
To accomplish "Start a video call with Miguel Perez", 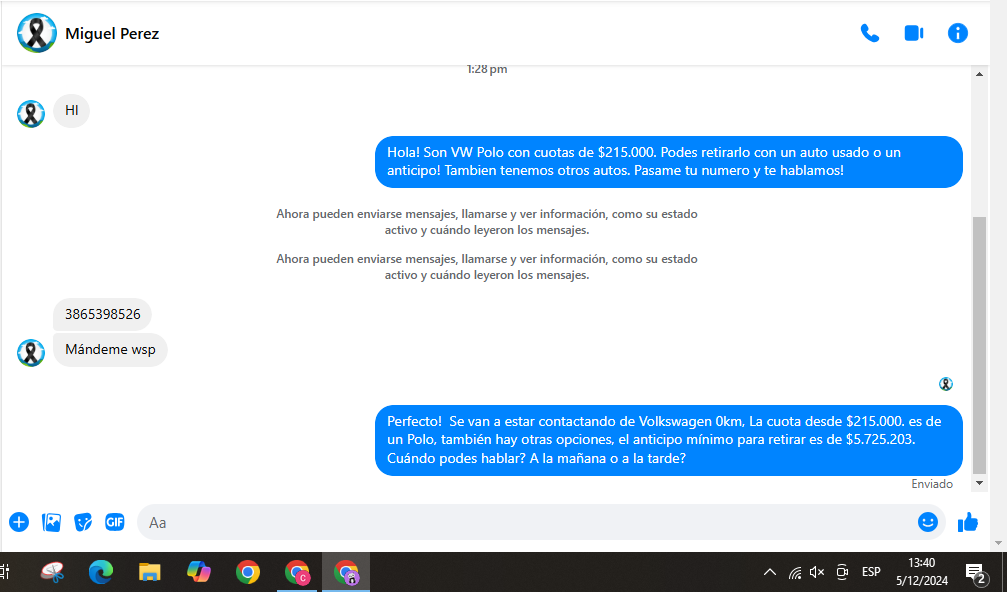I will pyautogui.click(x=913, y=33).
